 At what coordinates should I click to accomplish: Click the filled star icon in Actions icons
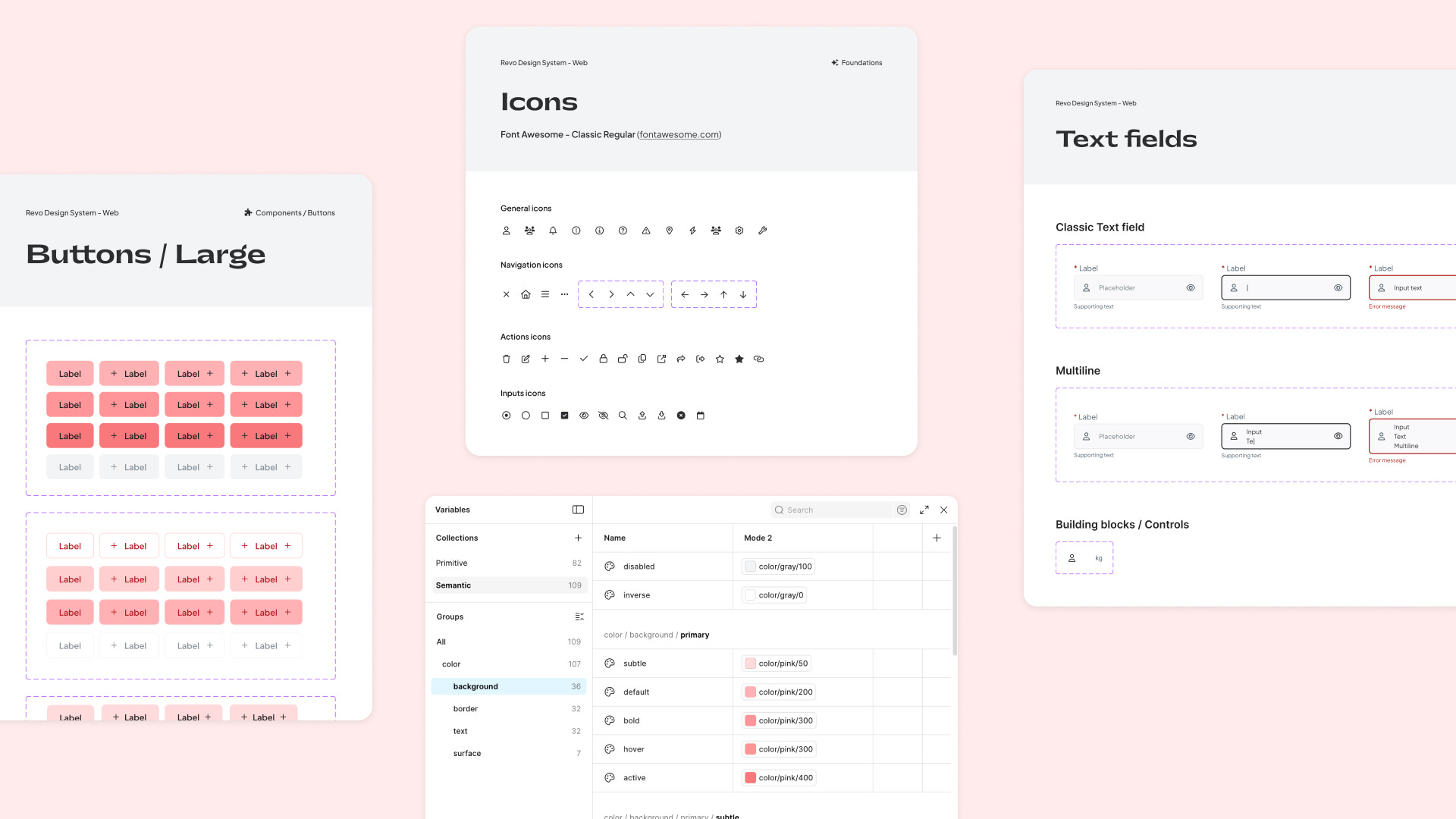tap(739, 359)
